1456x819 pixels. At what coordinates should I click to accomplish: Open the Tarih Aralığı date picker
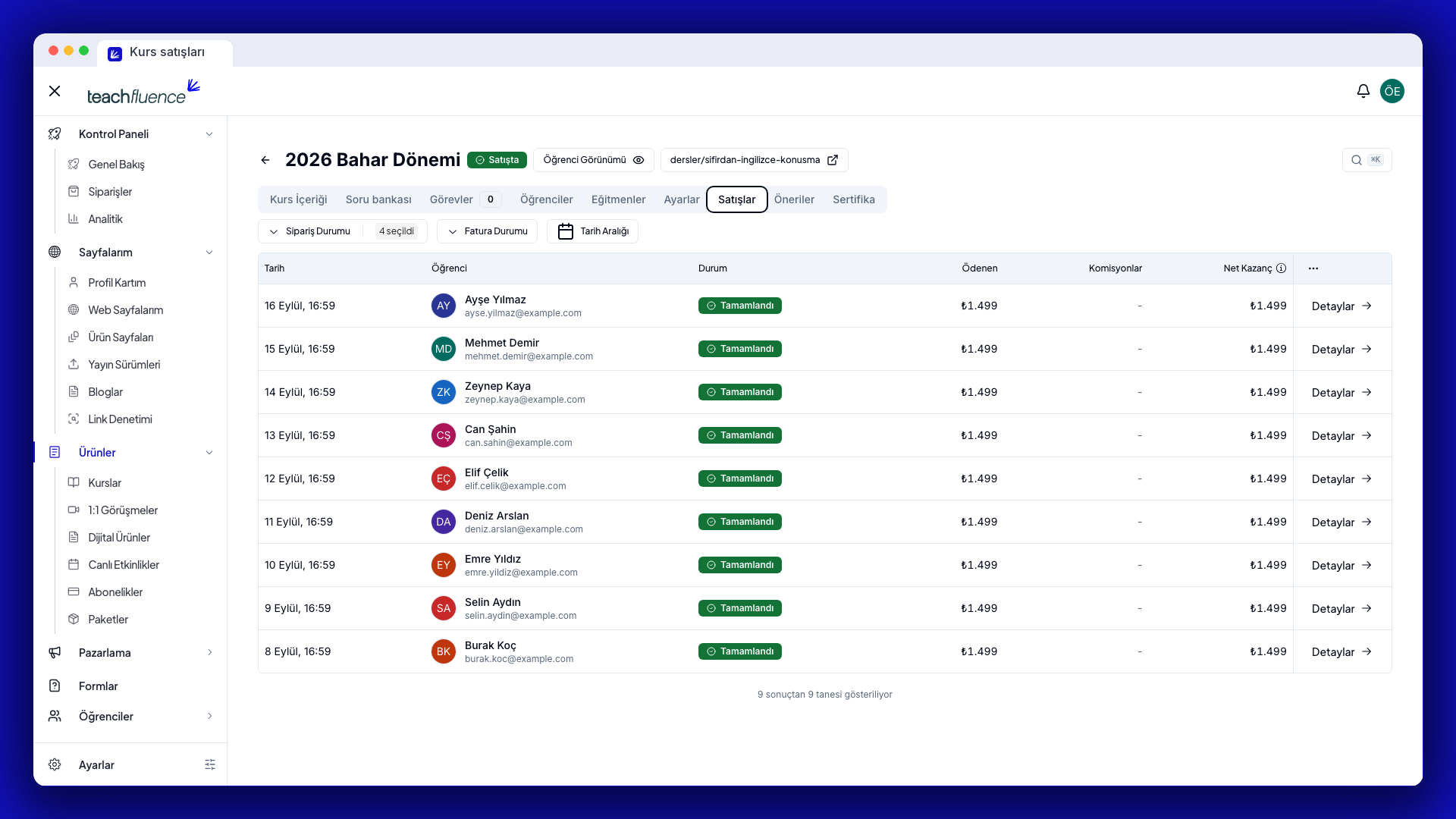click(x=592, y=231)
